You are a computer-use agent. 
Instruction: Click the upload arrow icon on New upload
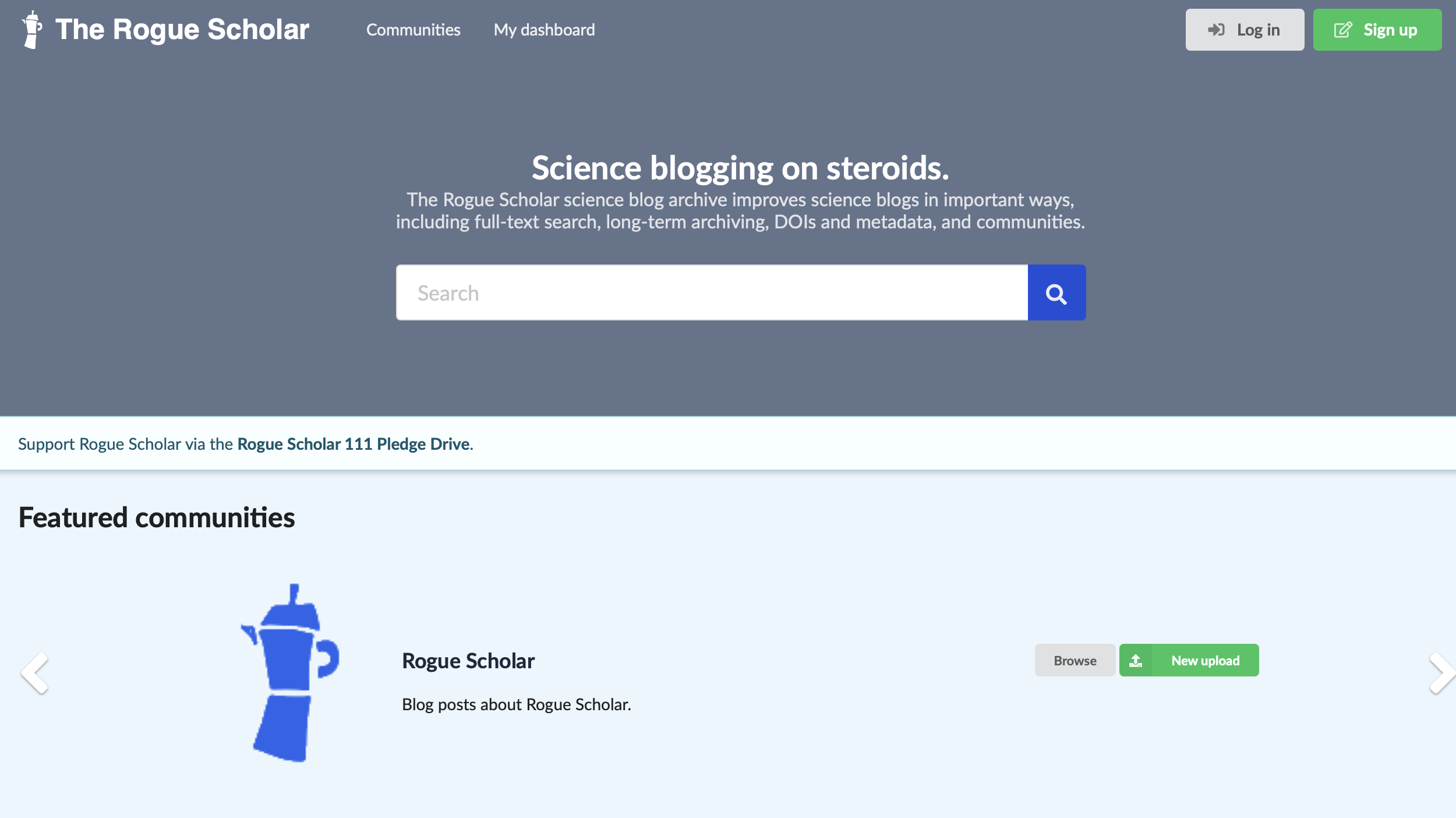pyautogui.click(x=1136, y=661)
